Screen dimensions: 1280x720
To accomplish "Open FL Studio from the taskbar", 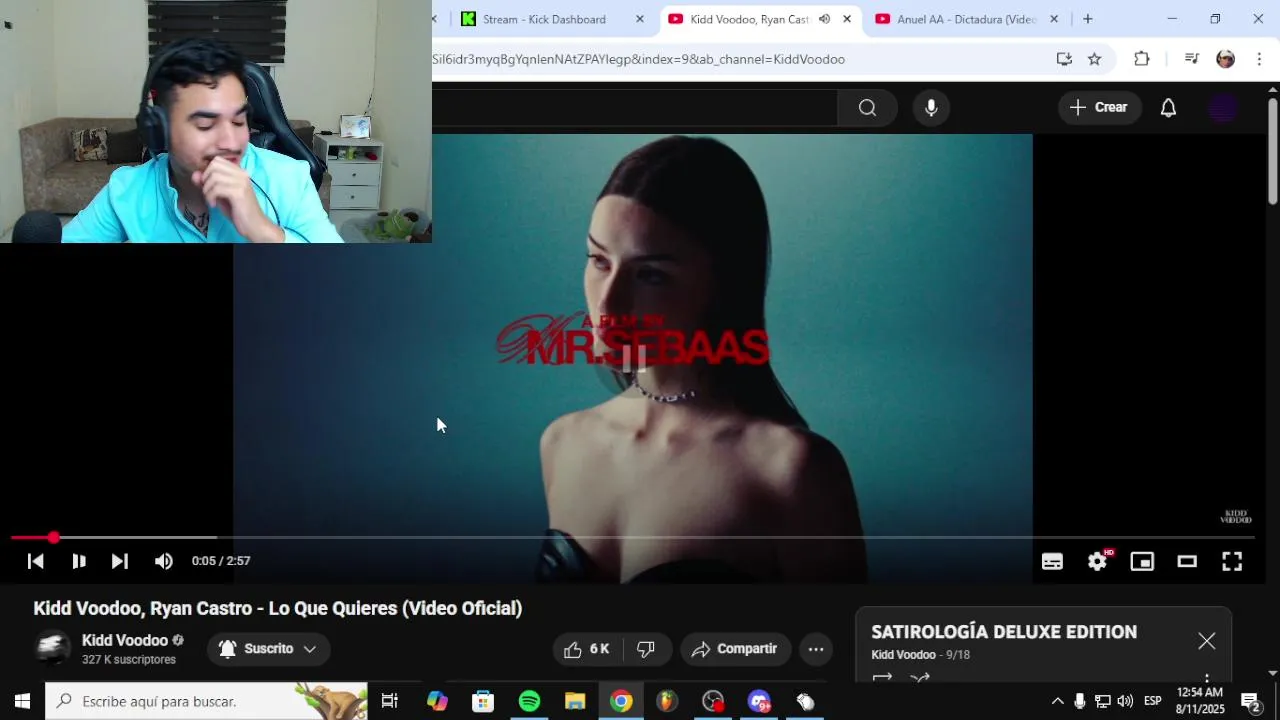I will (x=666, y=701).
